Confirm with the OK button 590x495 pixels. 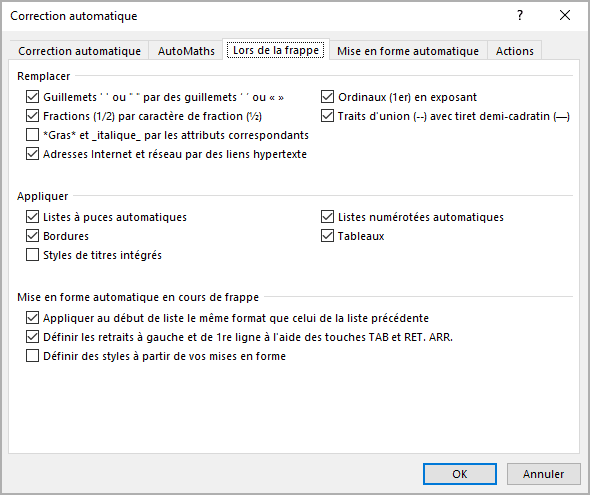(x=460, y=474)
